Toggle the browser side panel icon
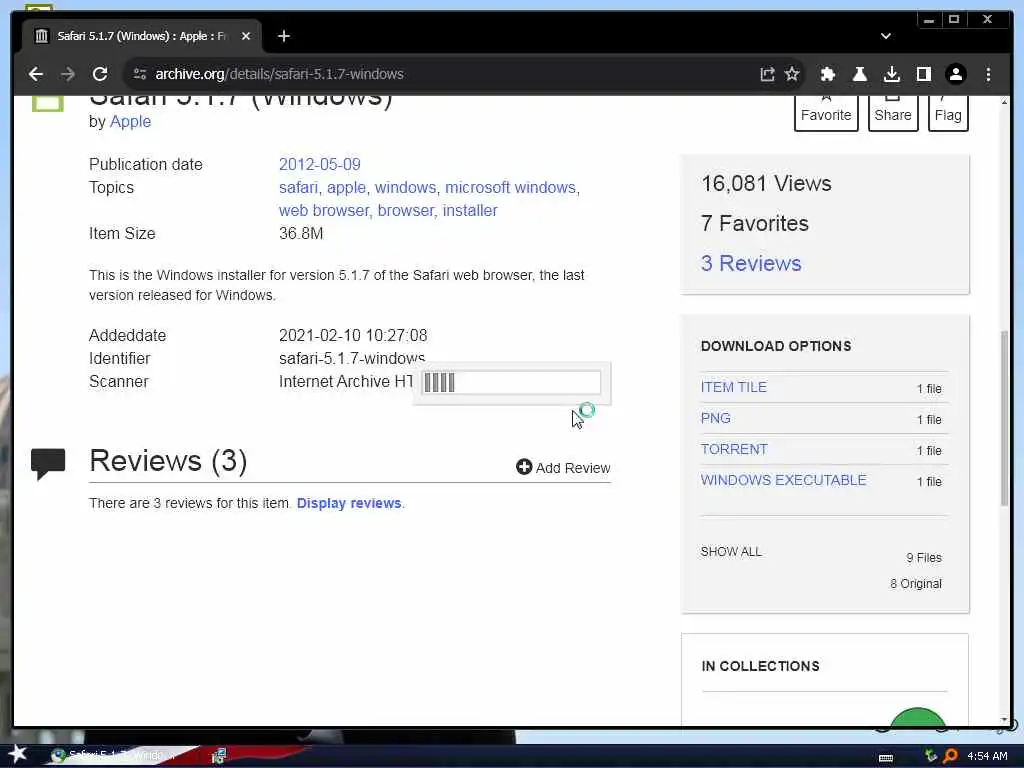Viewport: 1024px width, 768px height. (923, 74)
